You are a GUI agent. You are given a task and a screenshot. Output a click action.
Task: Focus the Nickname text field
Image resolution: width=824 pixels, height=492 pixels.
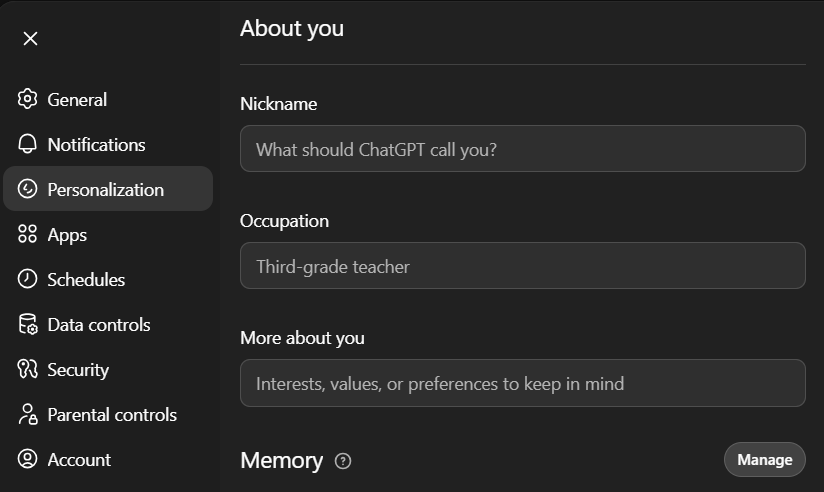pyautogui.click(x=522, y=149)
